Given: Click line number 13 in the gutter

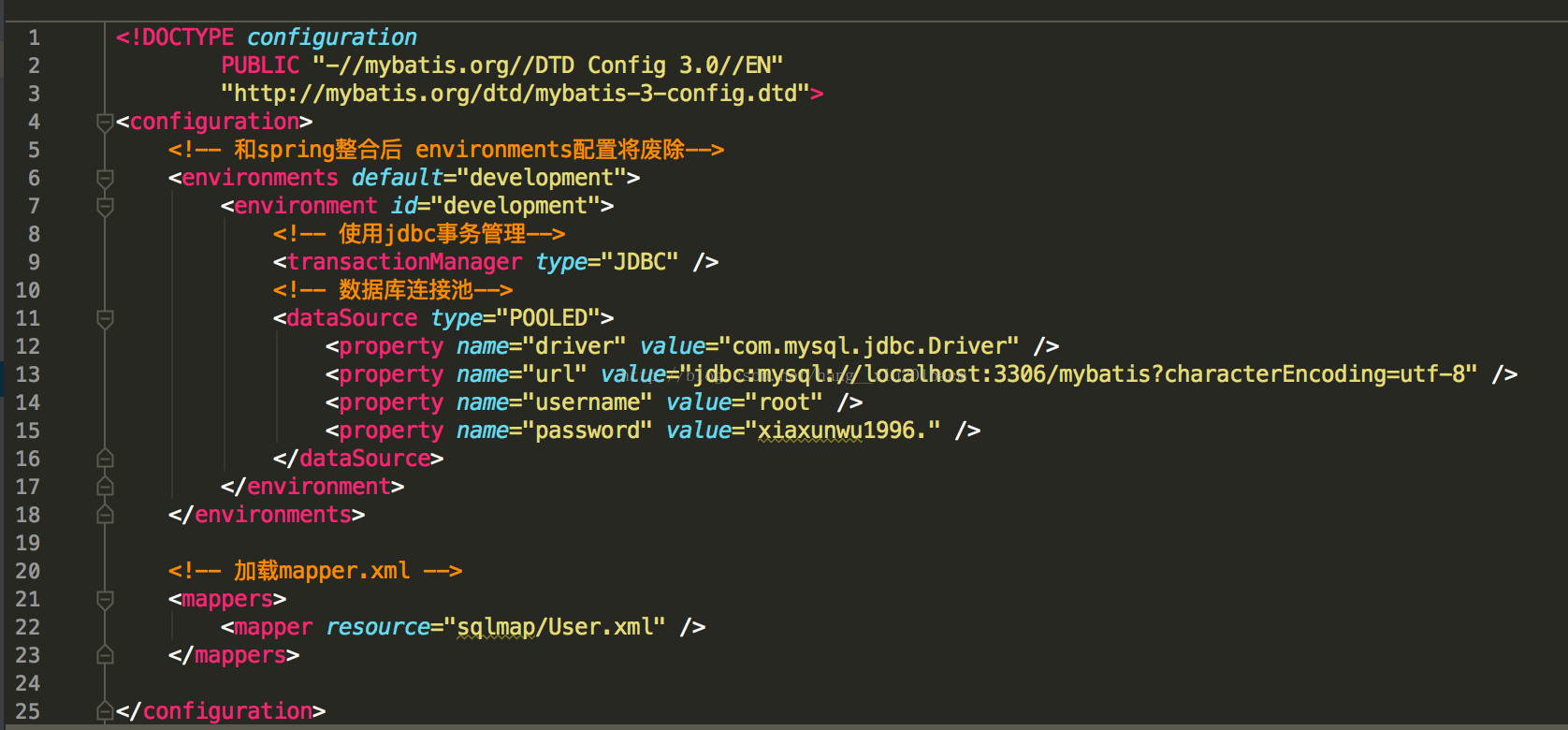Looking at the screenshot, I should click(x=28, y=374).
